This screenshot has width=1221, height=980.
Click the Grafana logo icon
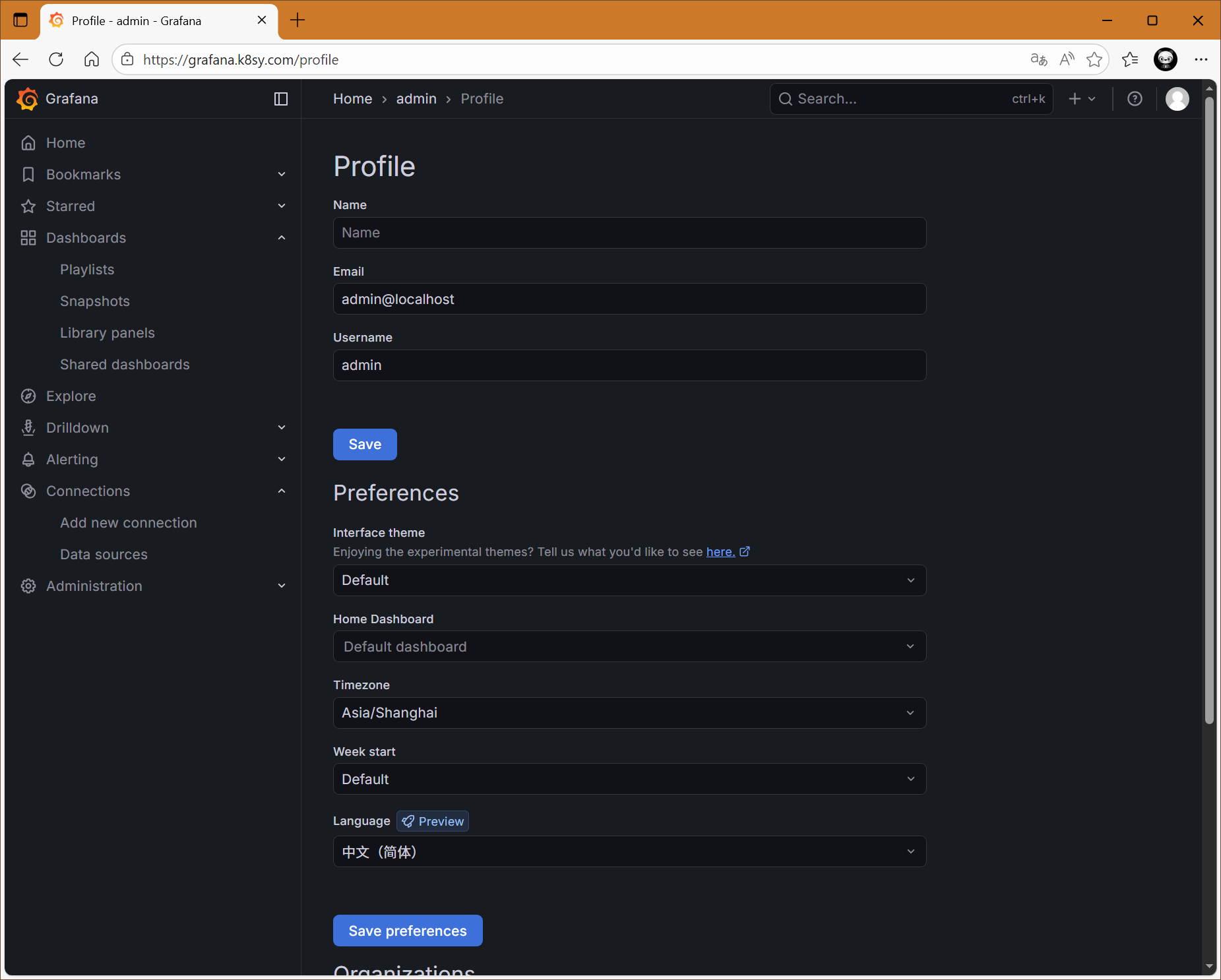tap(28, 99)
